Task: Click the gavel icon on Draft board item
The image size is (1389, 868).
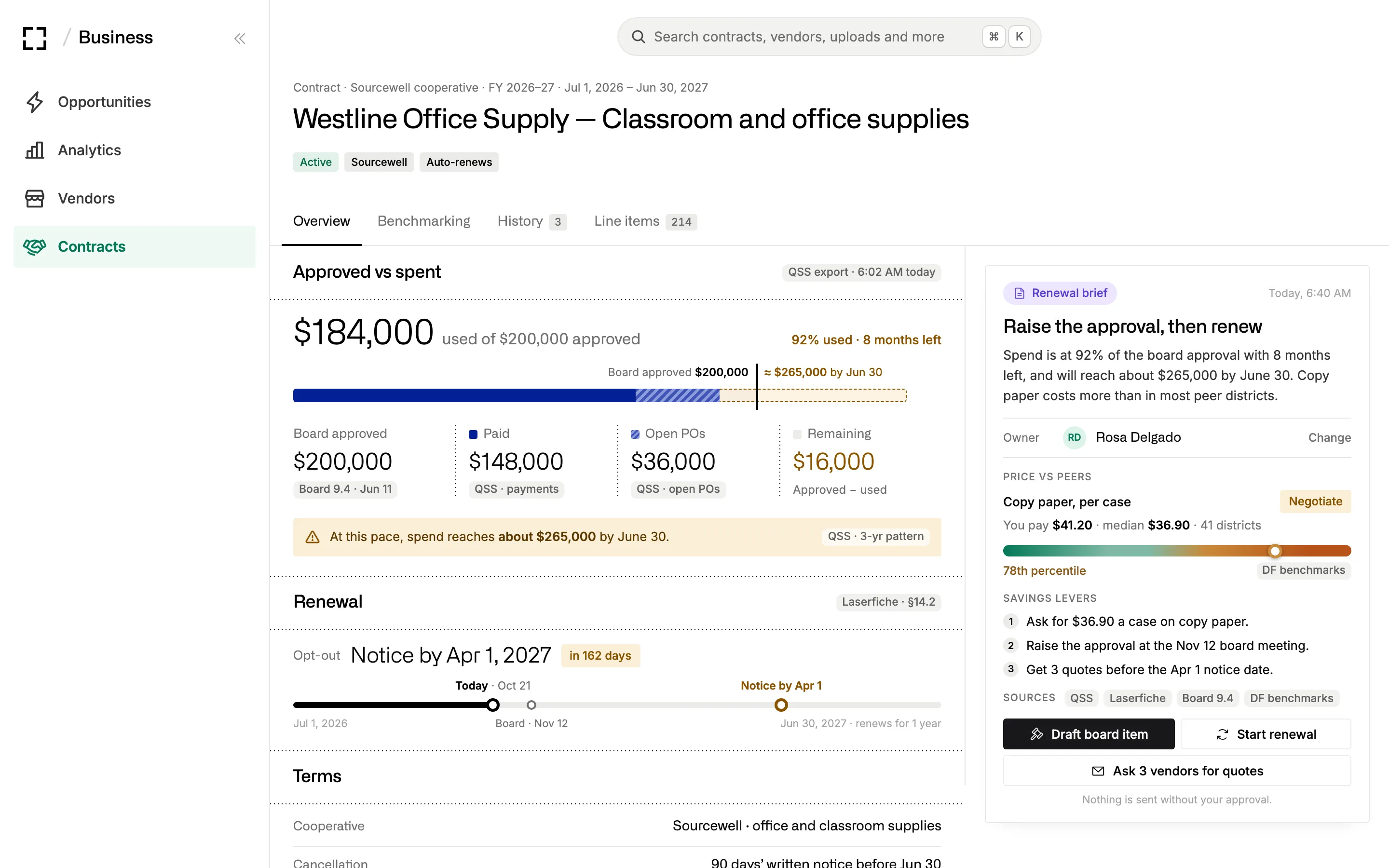Action: click(x=1036, y=734)
